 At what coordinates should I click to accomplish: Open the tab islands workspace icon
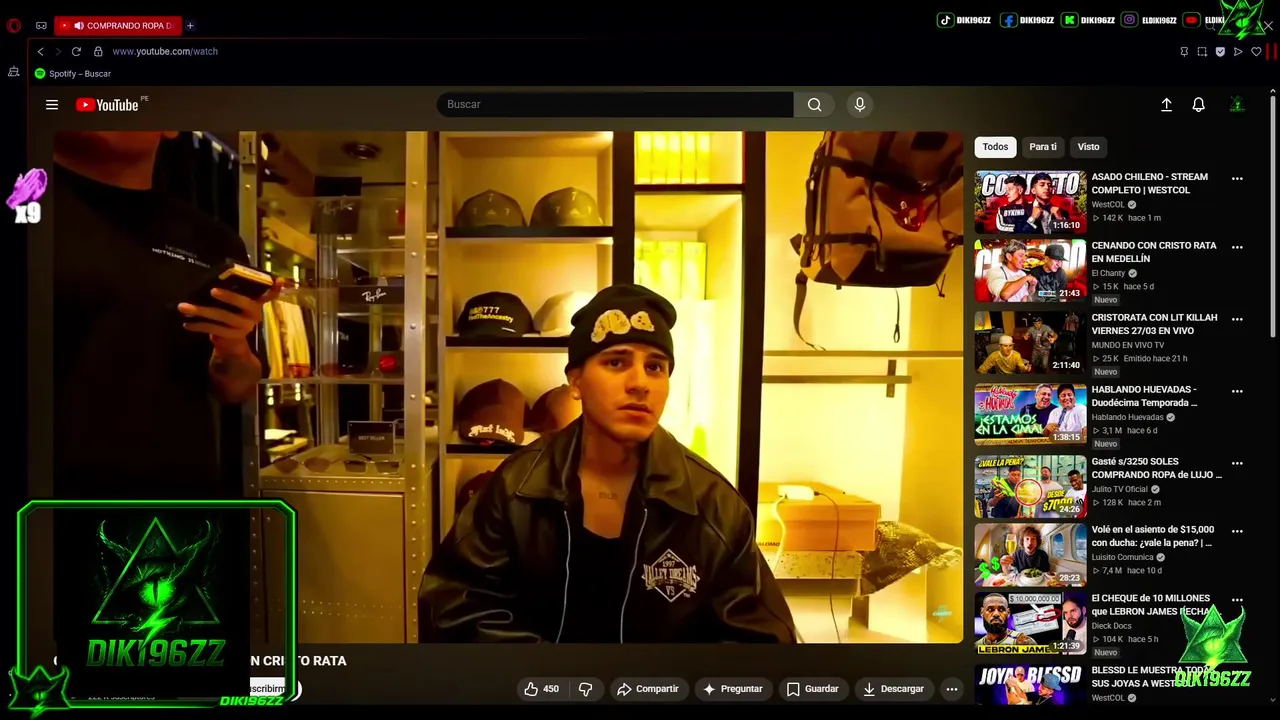tap(41, 25)
